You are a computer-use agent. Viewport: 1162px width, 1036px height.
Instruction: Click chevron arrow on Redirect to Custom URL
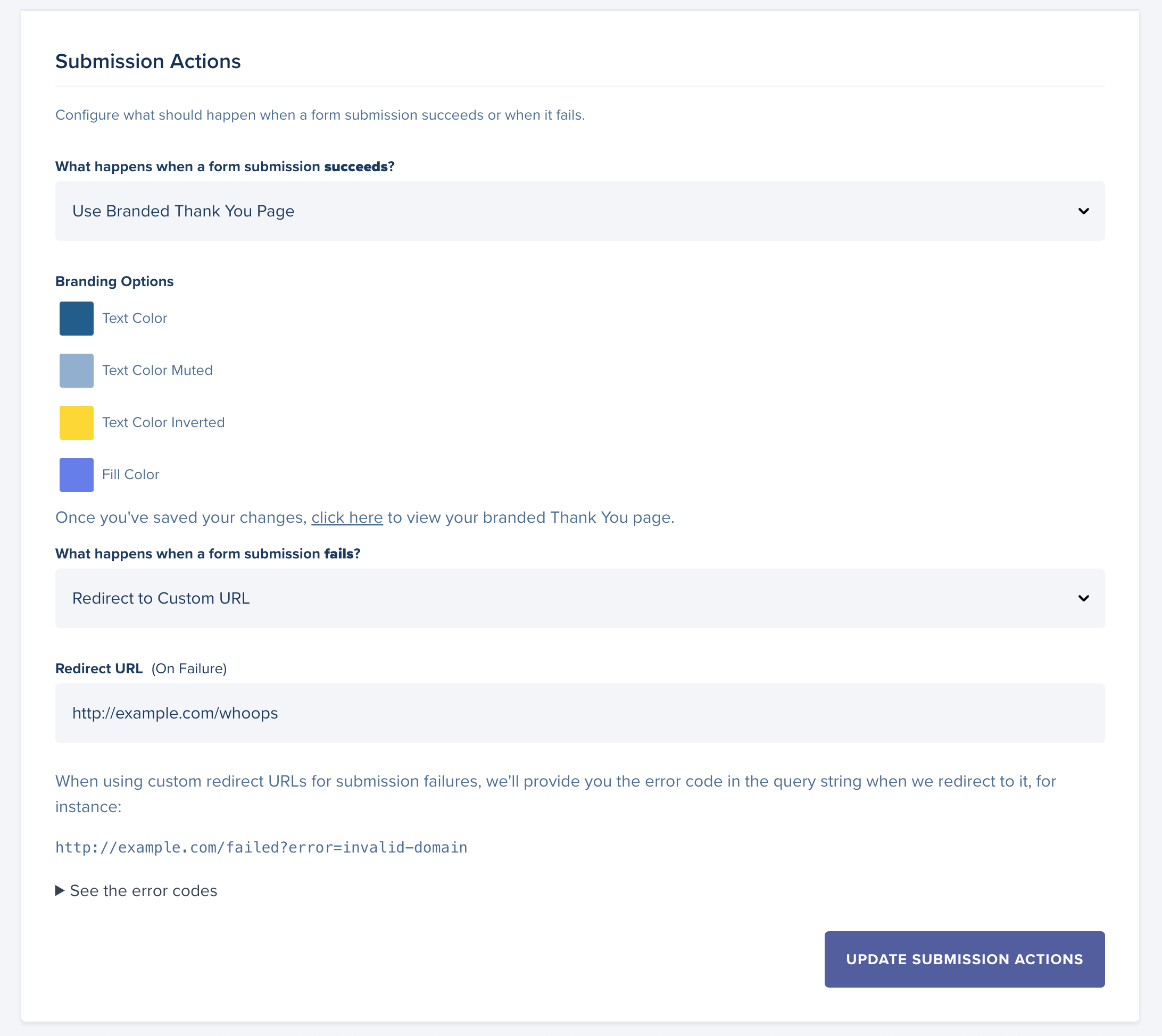[1083, 598]
